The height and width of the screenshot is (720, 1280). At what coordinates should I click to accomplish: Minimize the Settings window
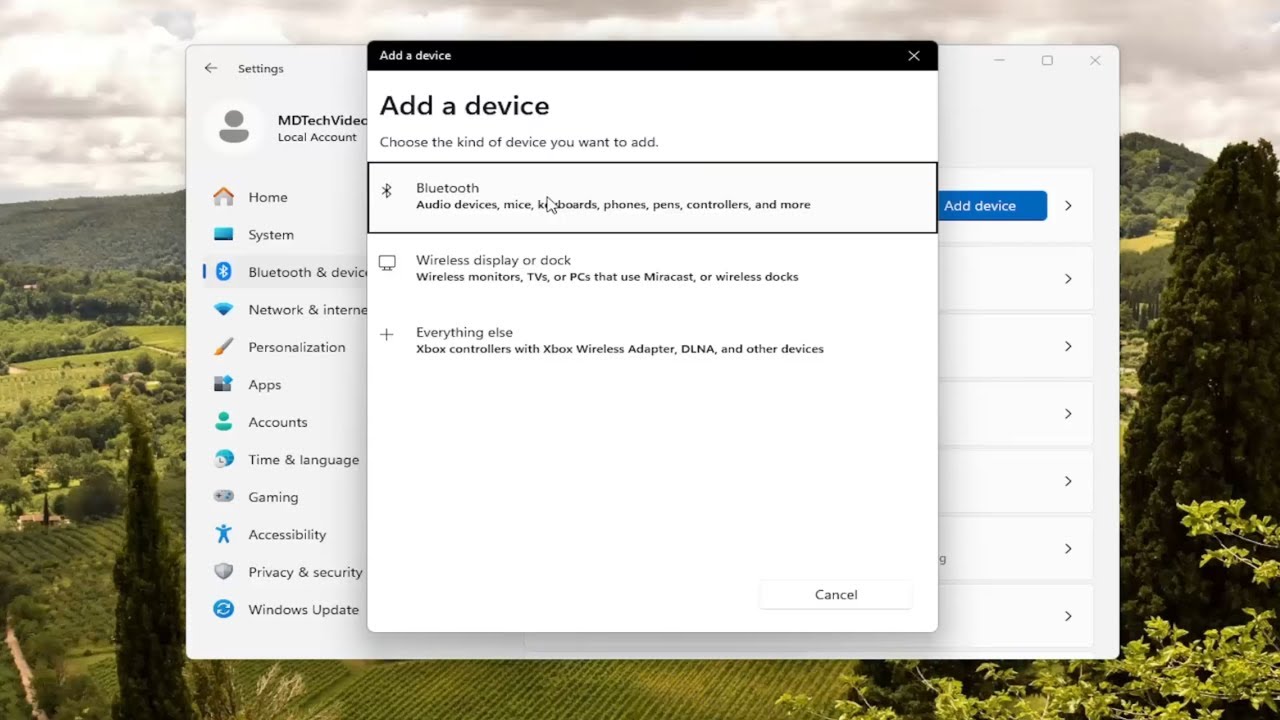[x=999, y=60]
